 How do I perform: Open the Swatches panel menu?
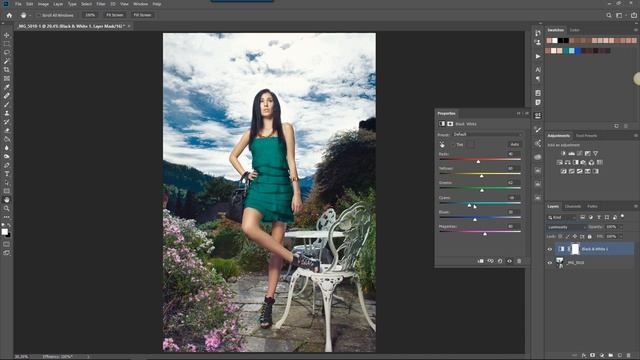point(635,30)
